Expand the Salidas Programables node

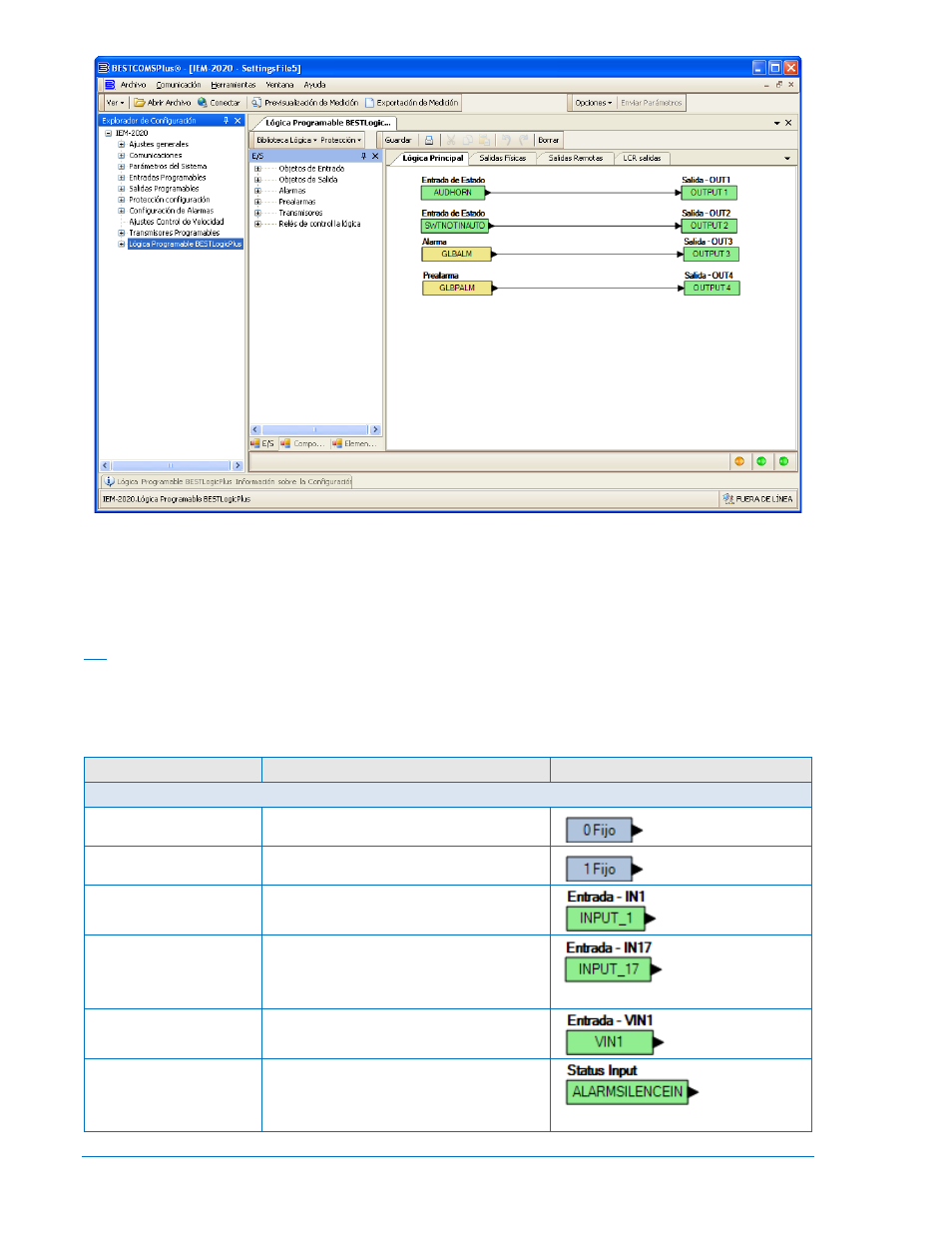122,189
